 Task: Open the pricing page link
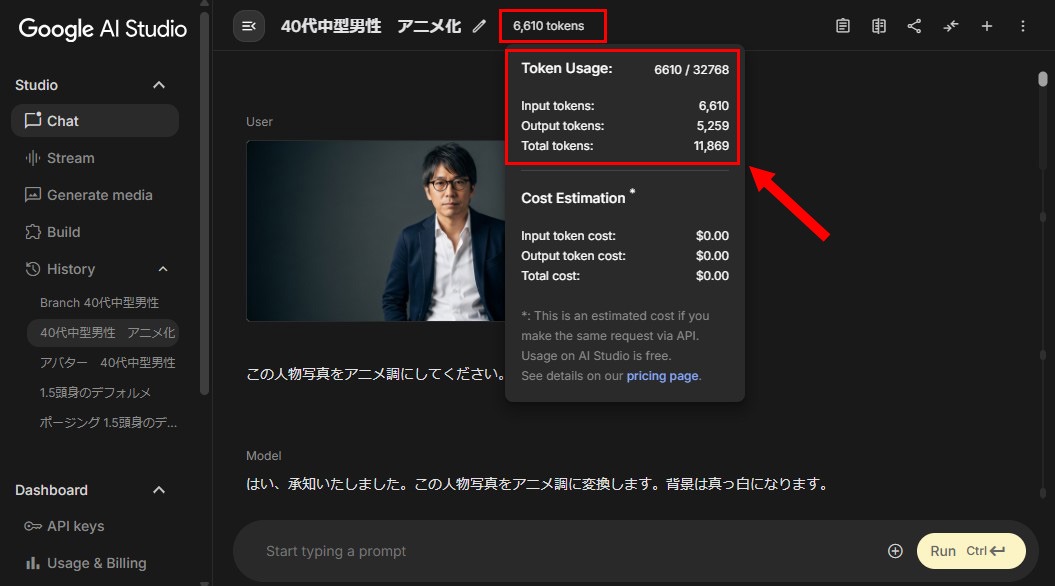click(x=662, y=376)
